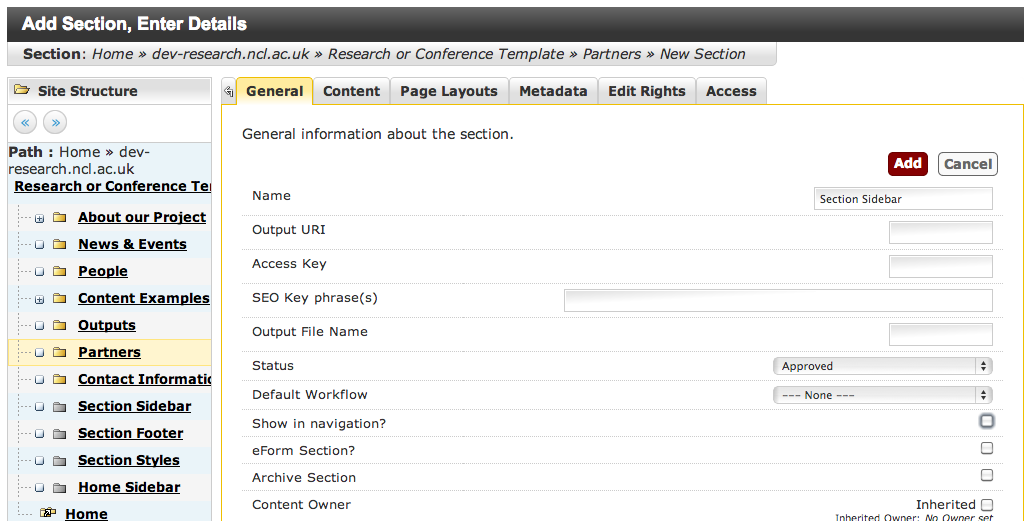Check the Archive Section checkbox
The image size is (1030, 521).
point(987,476)
